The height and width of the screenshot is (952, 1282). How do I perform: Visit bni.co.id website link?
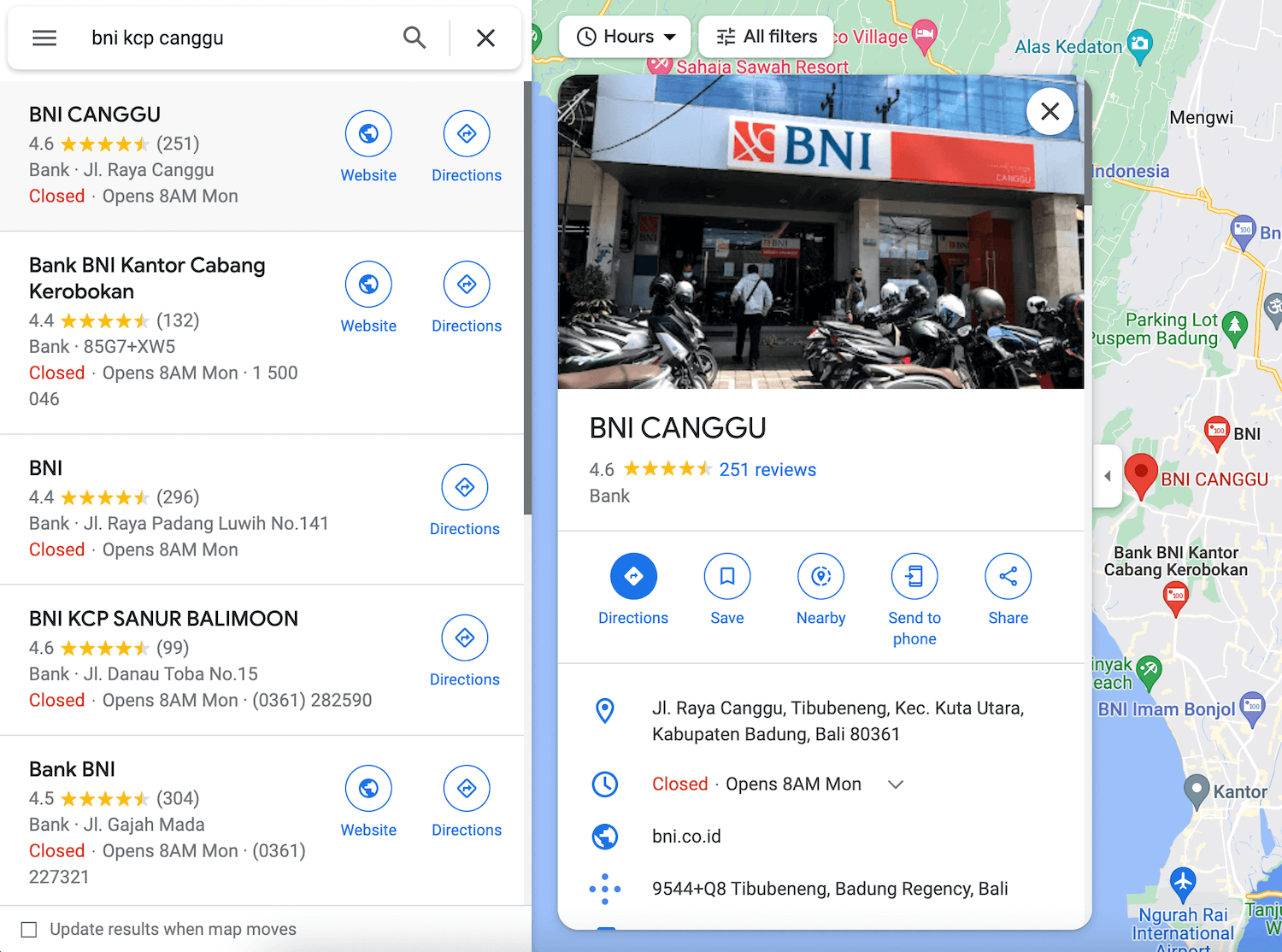686,837
